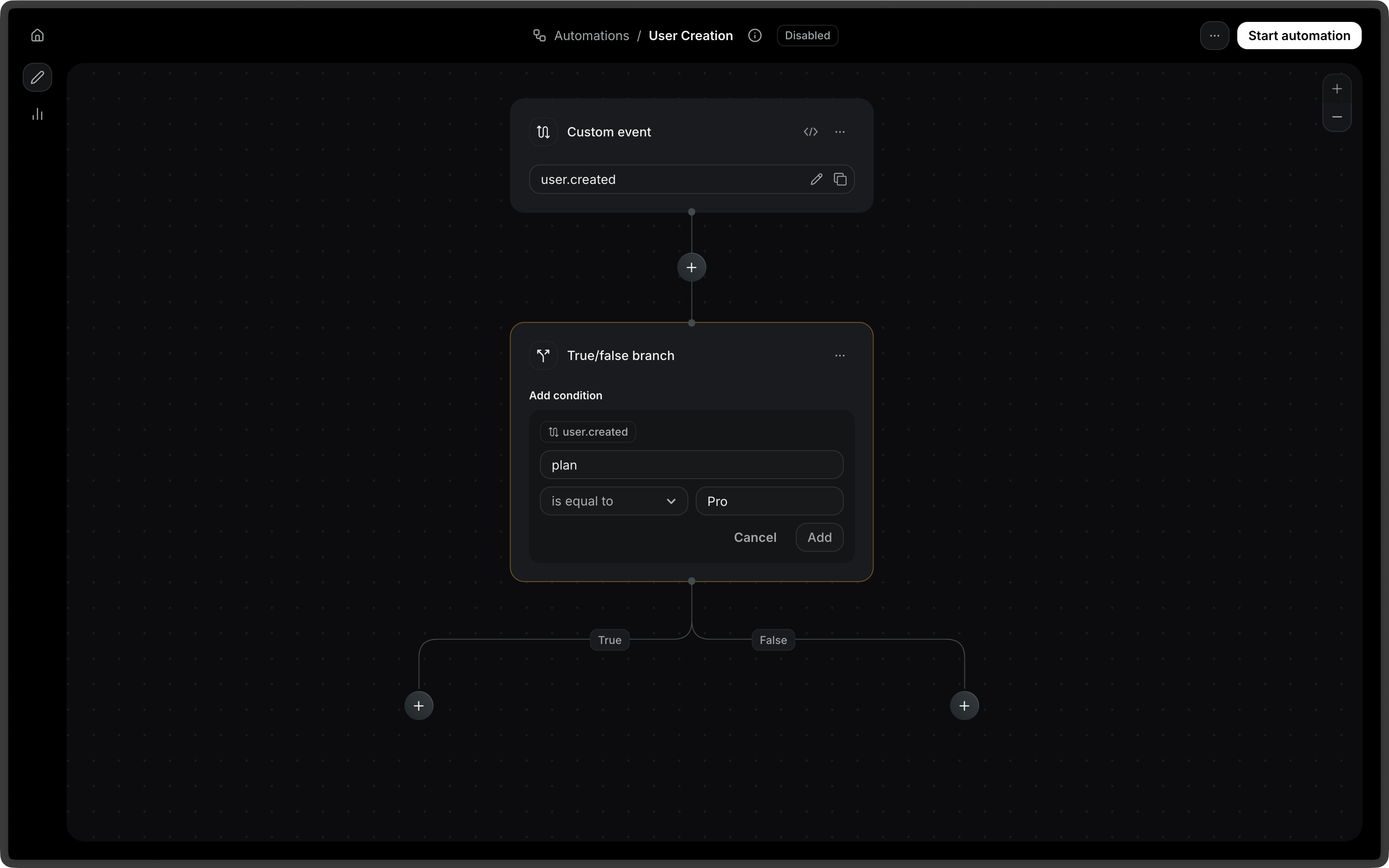
Task: Click the info icon beside User Creation
Action: 755,35
